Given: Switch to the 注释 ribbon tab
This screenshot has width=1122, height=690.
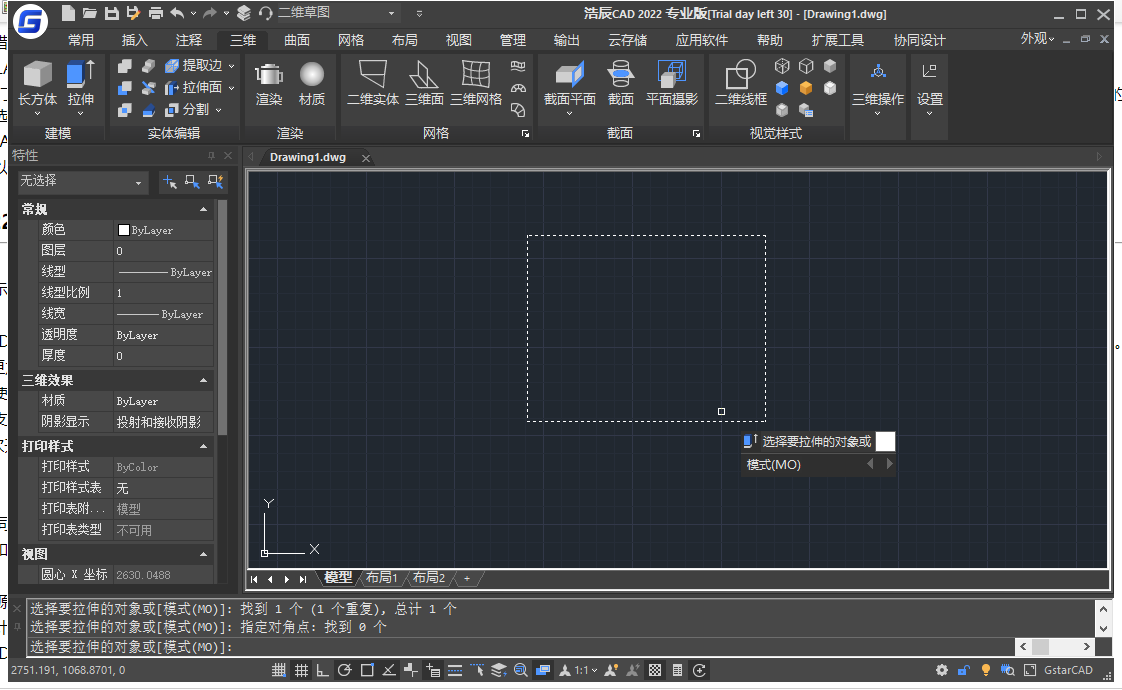Looking at the screenshot, I should (189, 40).
